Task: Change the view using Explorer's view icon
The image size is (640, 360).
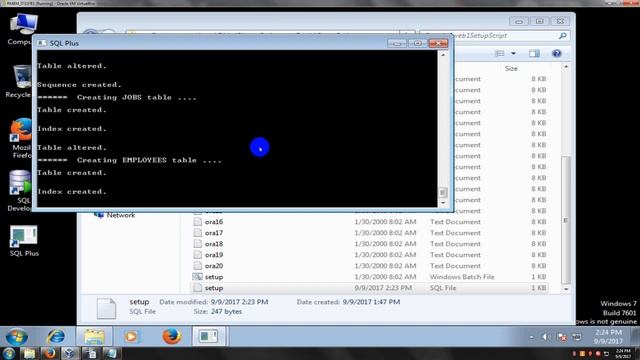Action: tap(500, 53)
